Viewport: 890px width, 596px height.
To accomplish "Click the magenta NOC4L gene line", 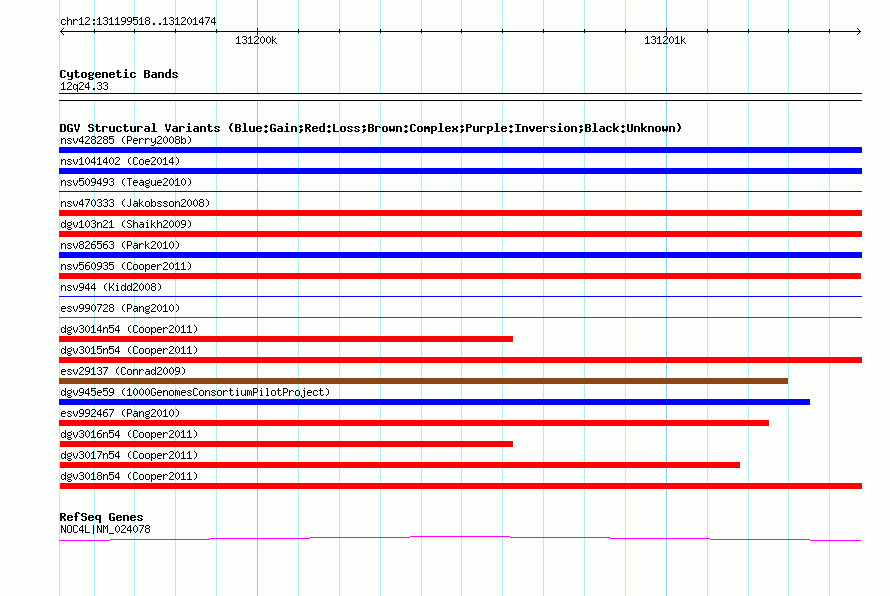I will click(460, 538).
